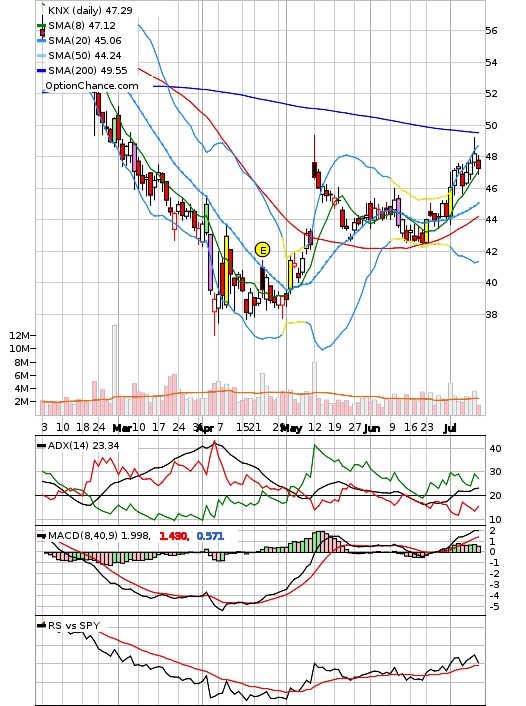Click the -5 MACD axis label
The width and height of the screenshot is (526, 706).
[494, 607]
